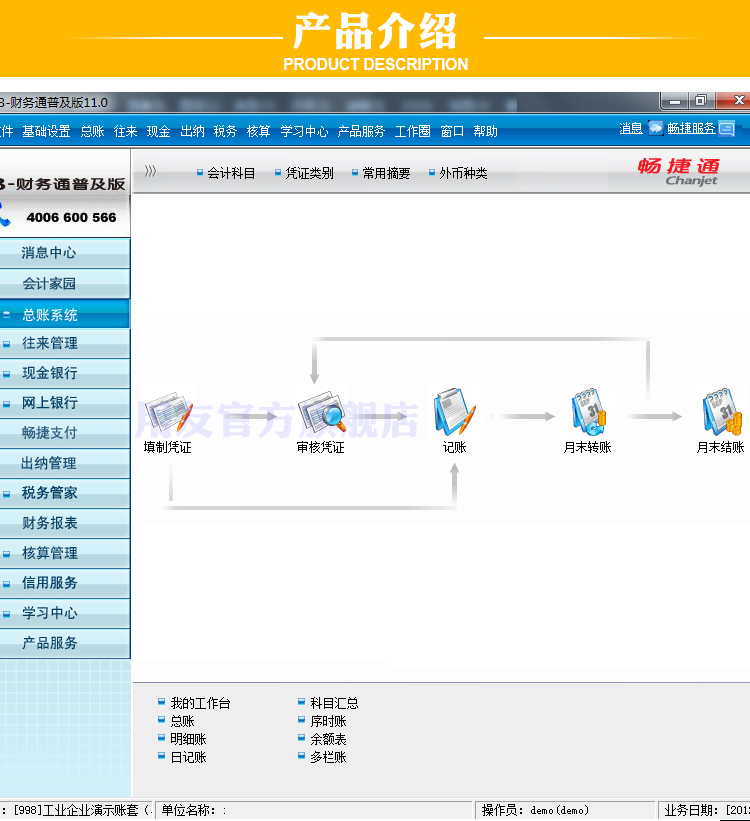Open the 窗口 menu
Image resolution: width=750 pixels, height=821 pixels.
(452, 131)
